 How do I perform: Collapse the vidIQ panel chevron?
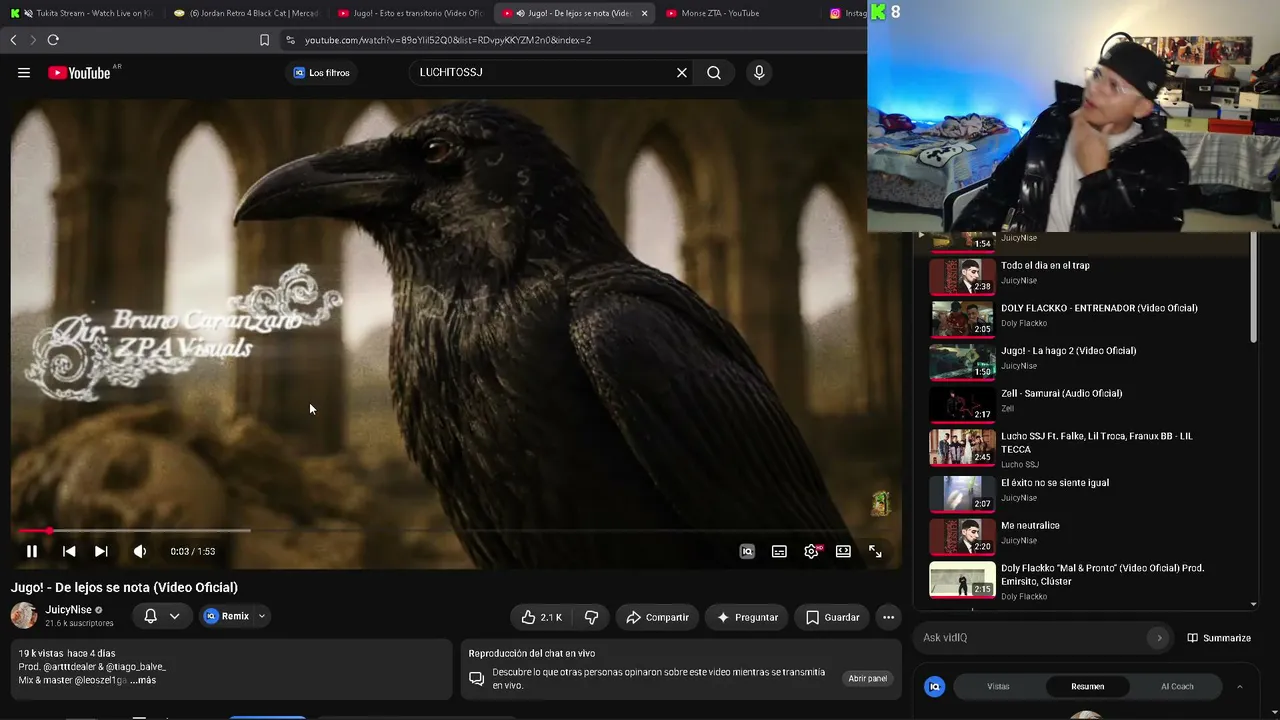tap(1239, 687)
